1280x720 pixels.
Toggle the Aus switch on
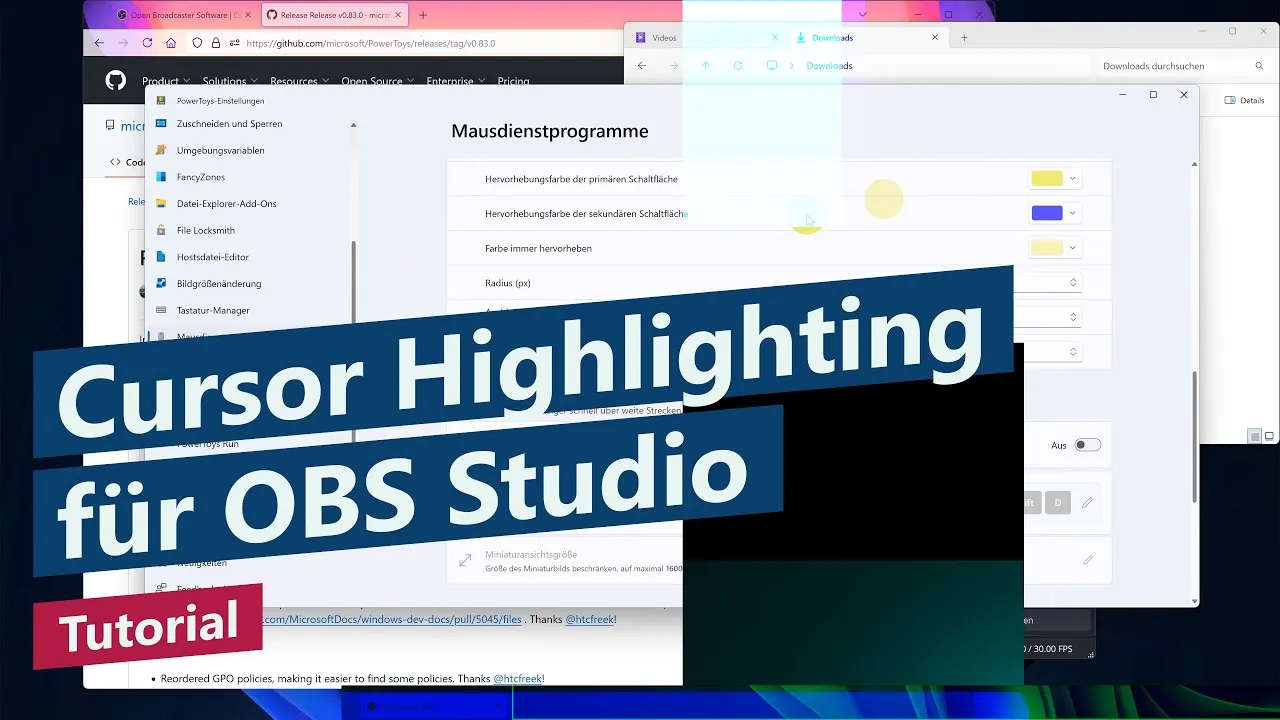(1087, 445)
